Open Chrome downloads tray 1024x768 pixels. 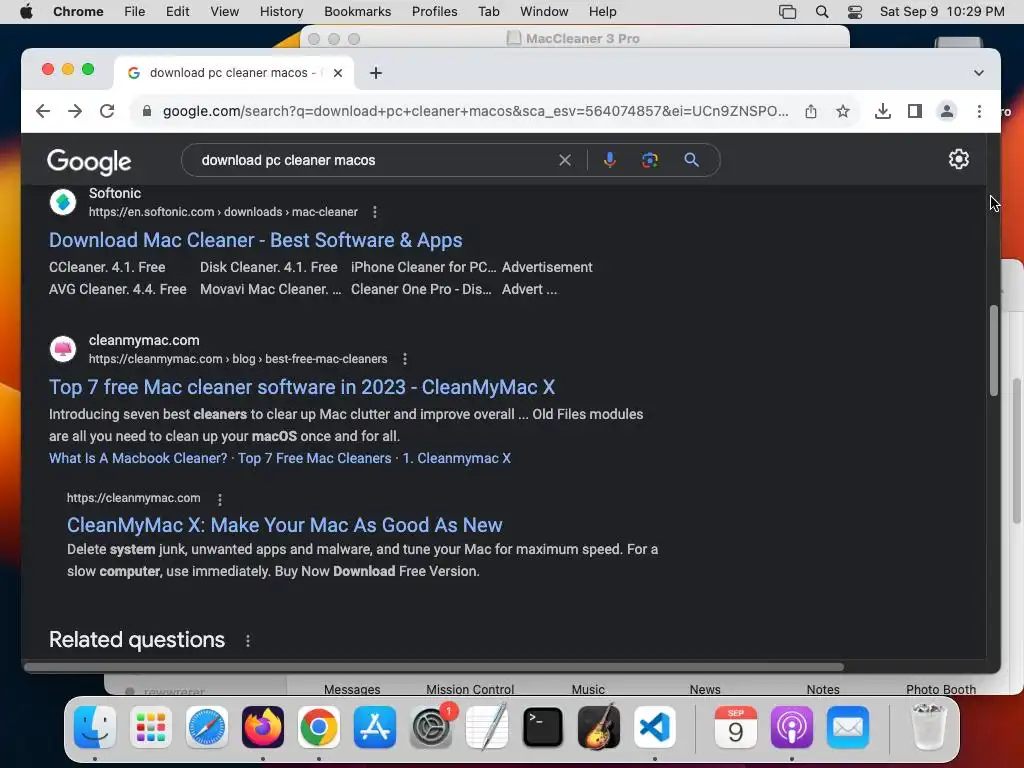(x=882, y=112)
